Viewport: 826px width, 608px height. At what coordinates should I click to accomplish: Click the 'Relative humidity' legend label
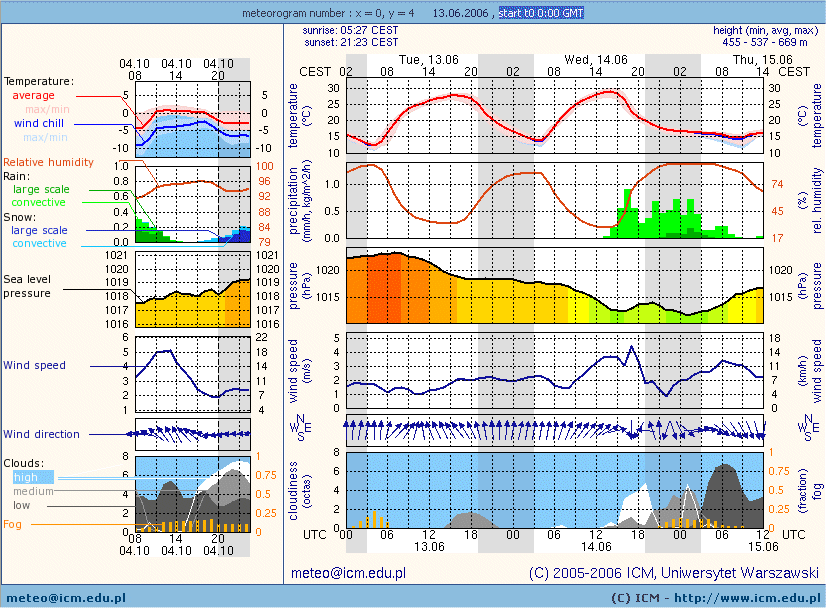pos(48,162)
